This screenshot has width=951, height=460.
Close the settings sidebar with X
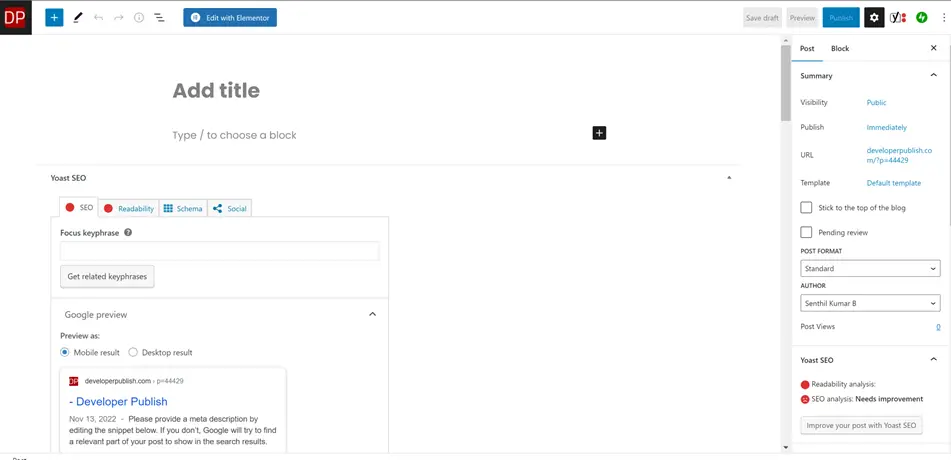933,48
